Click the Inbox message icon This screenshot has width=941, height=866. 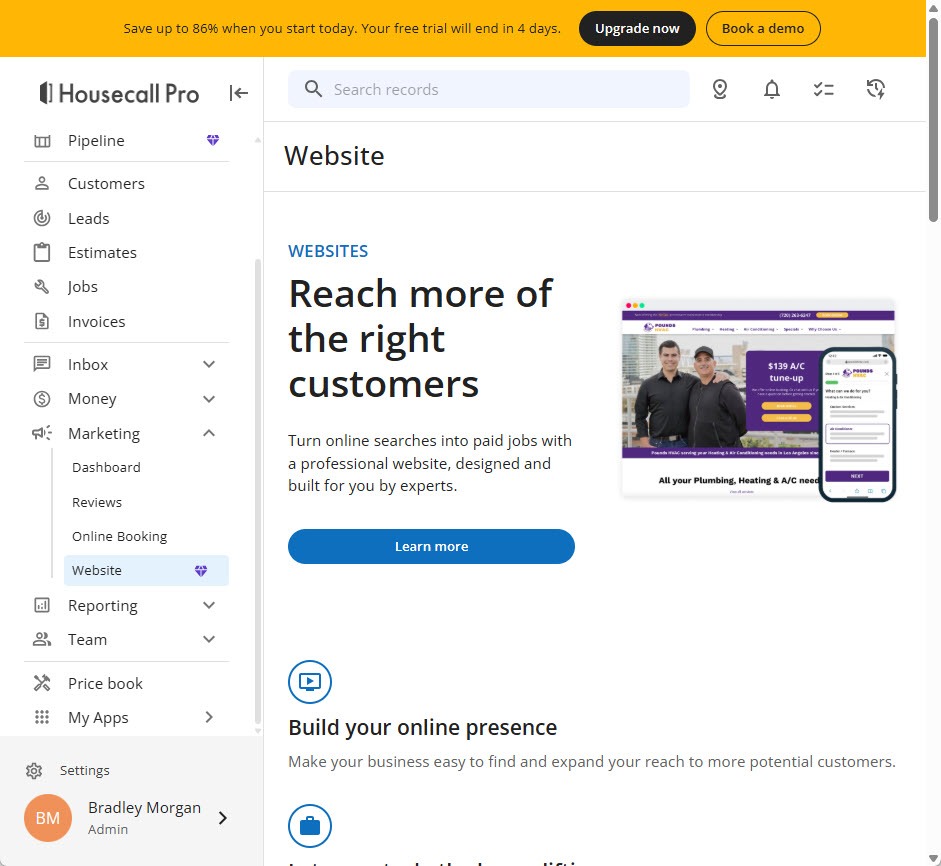(x=41, y=364)
